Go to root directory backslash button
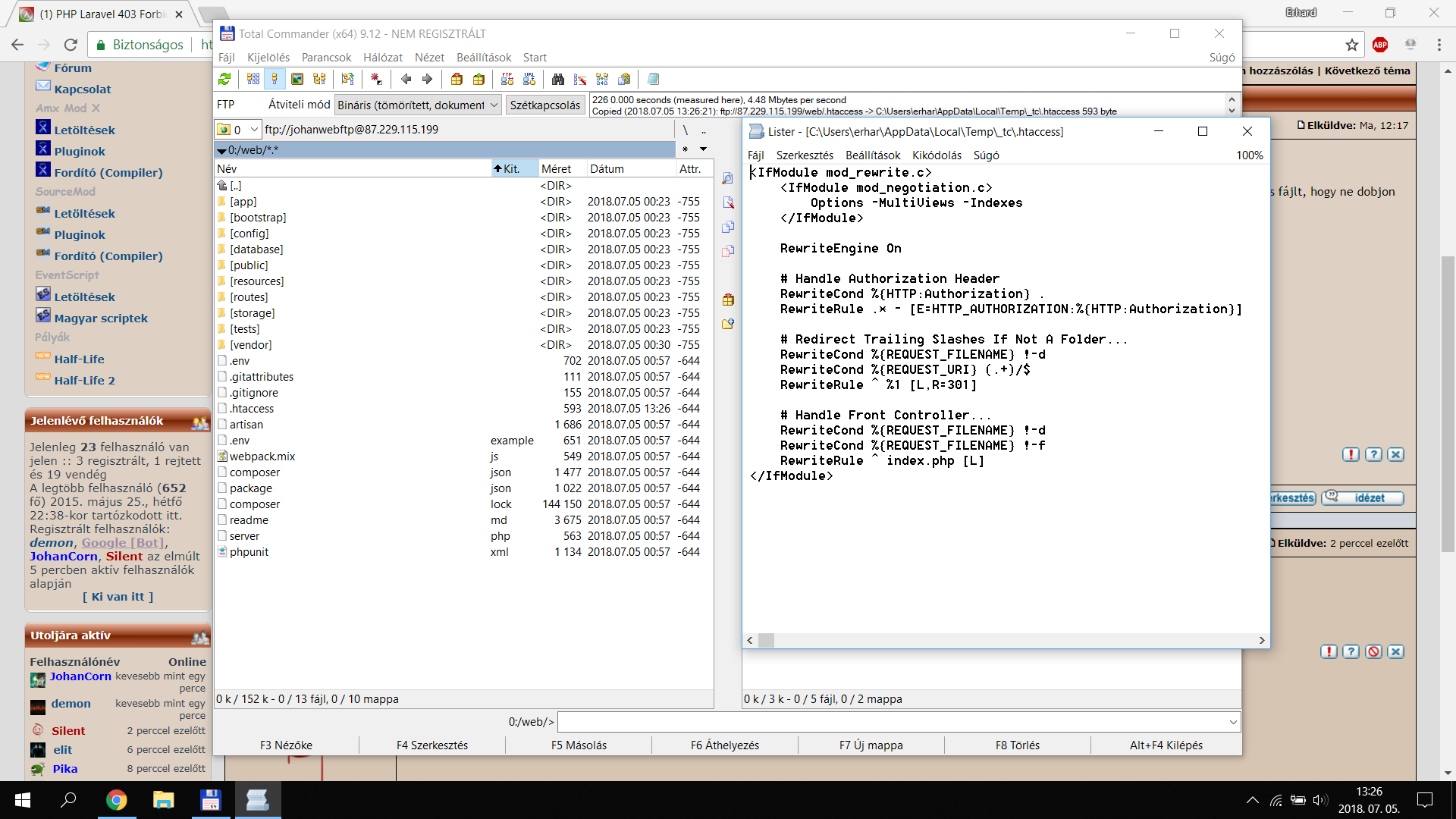Screen dimensions: 1456x819 [x=685, y=130]
